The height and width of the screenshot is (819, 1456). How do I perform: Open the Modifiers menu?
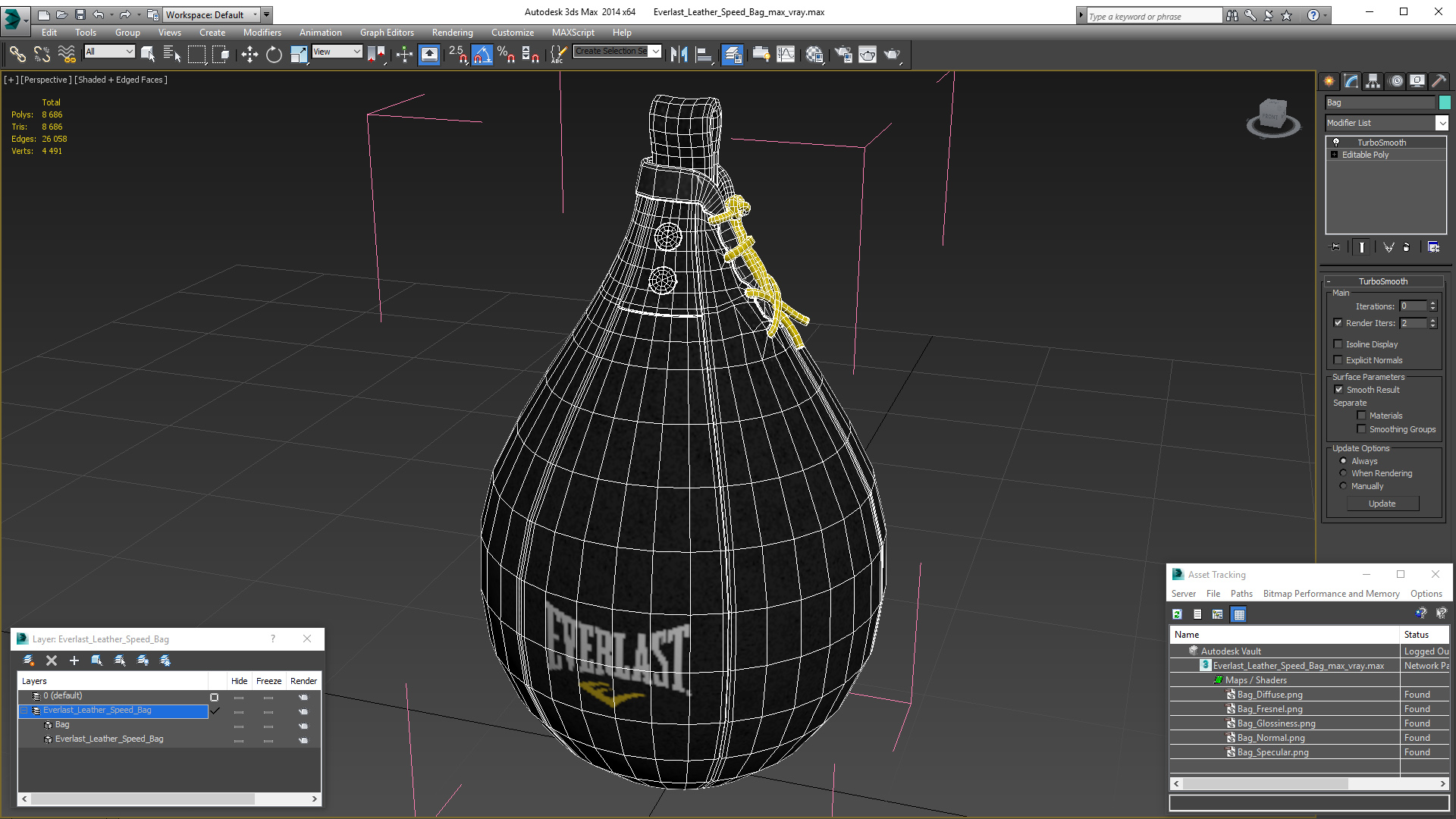pos(262,33)
